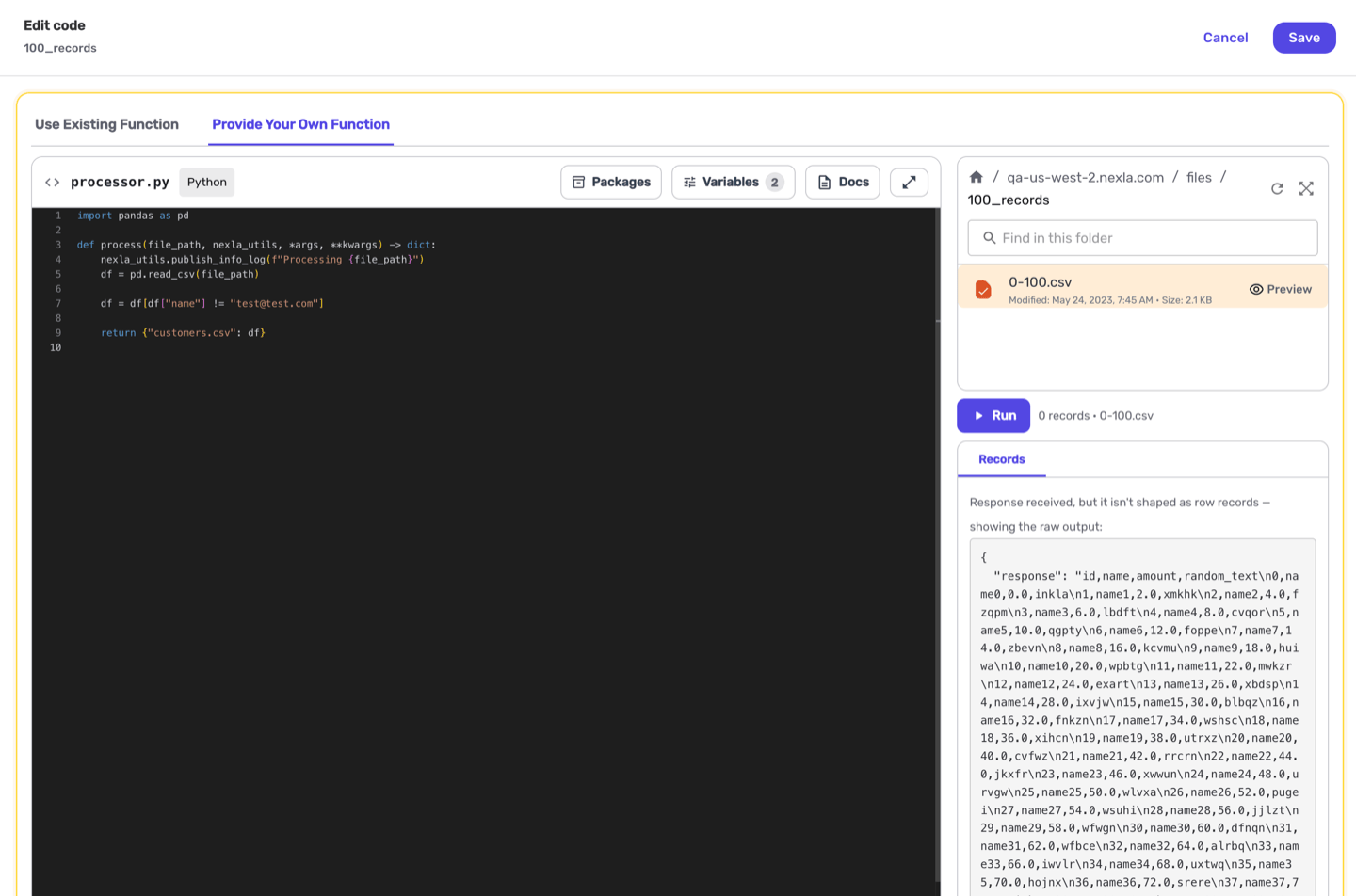
Task: Click the 100_records folder name in breadcrumb
Action: pyautogui.click(x=1008, y=200)
